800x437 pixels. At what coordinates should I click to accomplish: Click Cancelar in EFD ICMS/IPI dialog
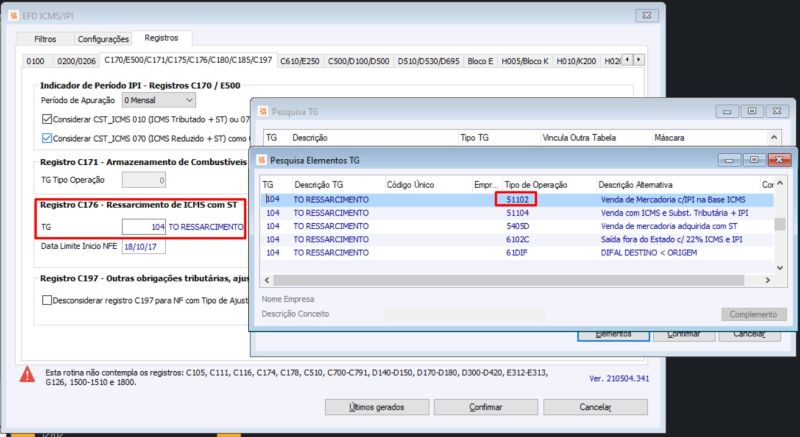click(595, 407)
